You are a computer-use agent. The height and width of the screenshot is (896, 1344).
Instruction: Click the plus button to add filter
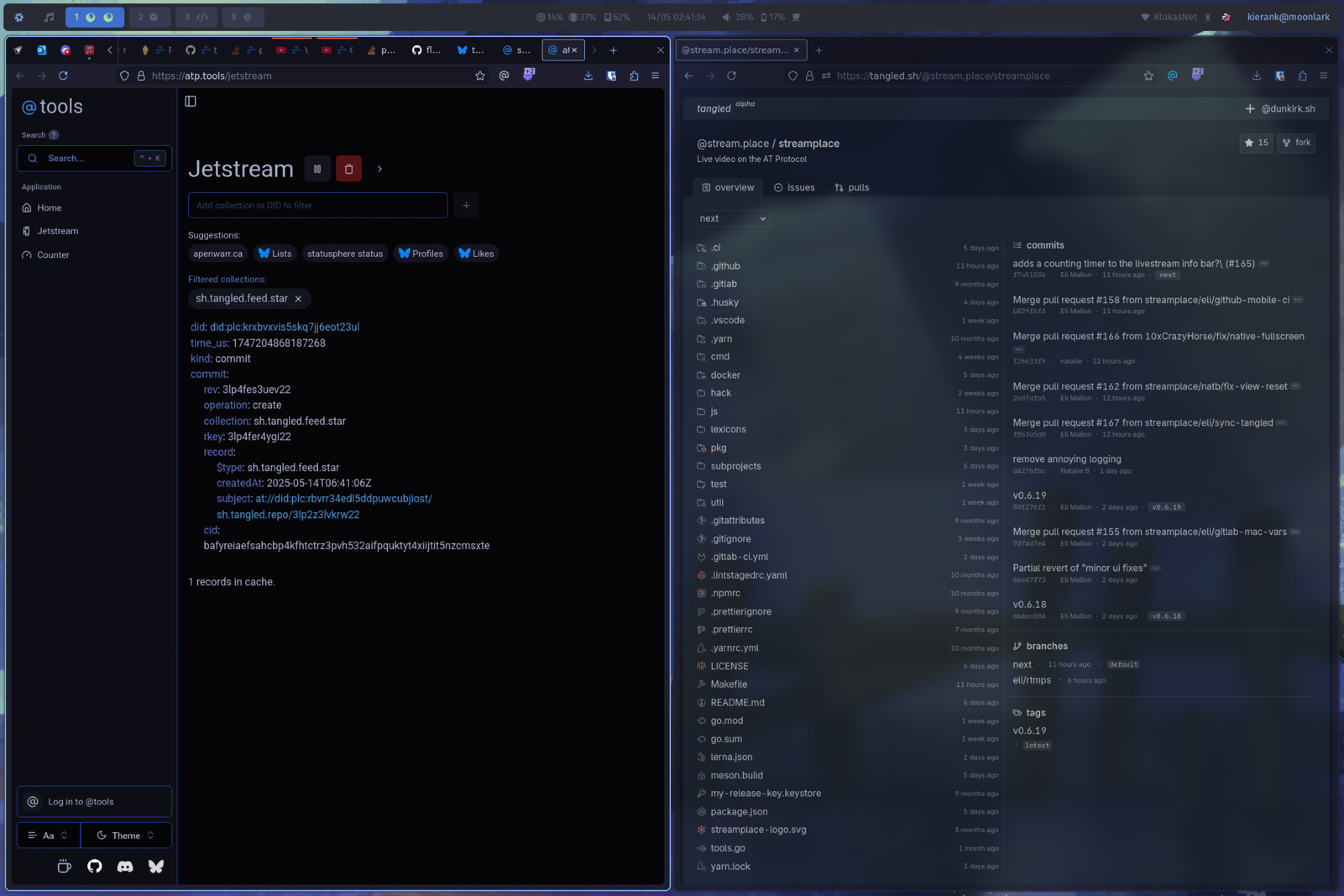(x=466, y=205)
